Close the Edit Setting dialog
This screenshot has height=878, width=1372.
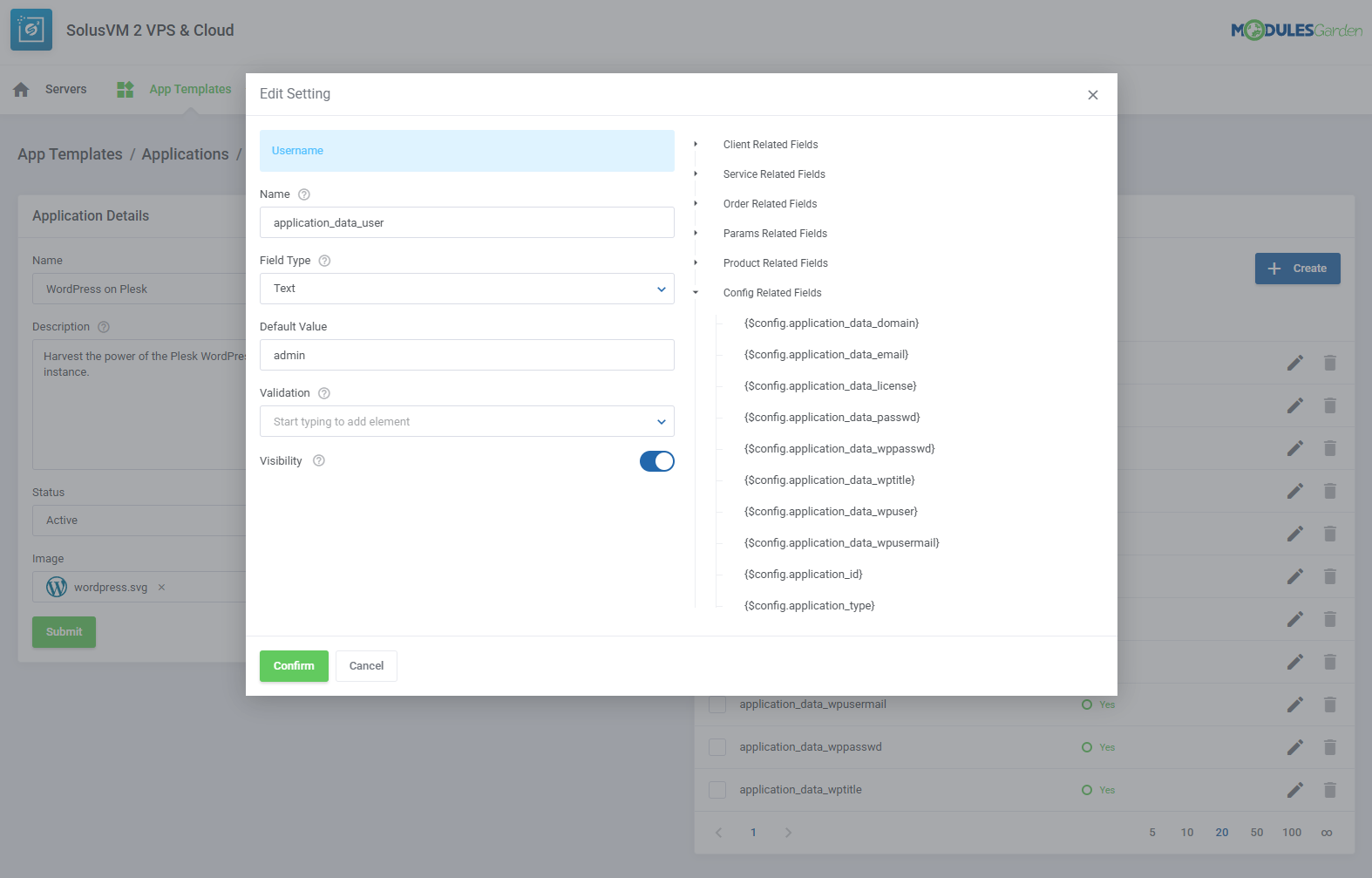pos(1092,95)
